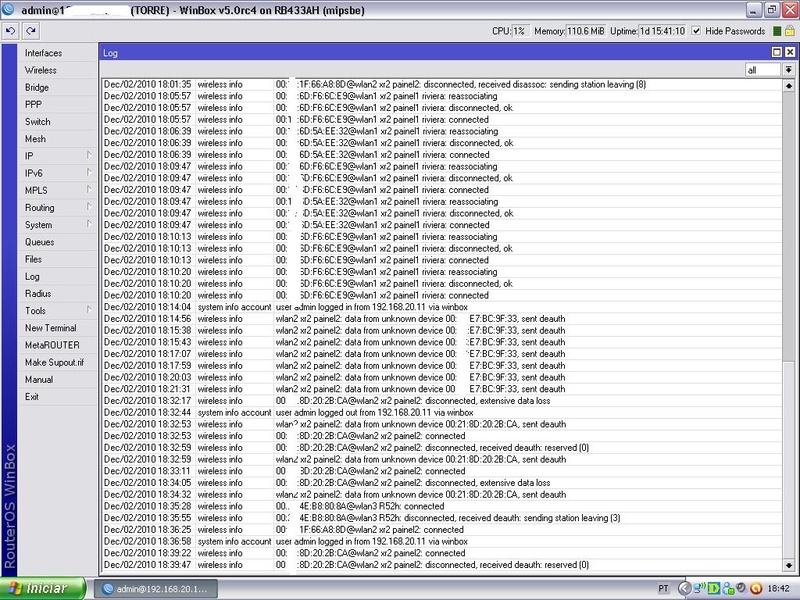The image size is (800, 600).
Task: Click the green D tray icon
Action: (x=714, y=589)
